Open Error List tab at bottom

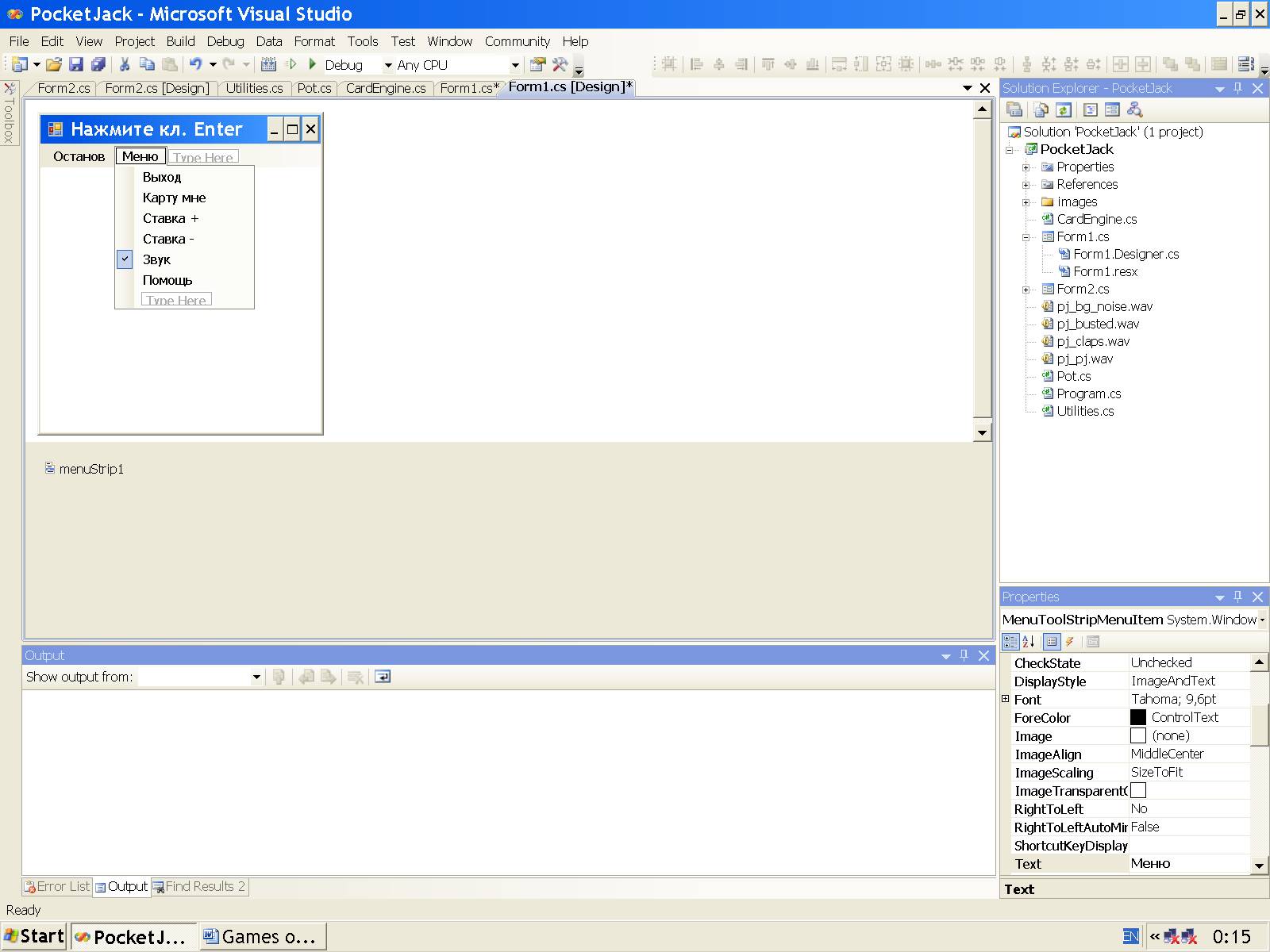pyautogui.click(x=57, y=886)
